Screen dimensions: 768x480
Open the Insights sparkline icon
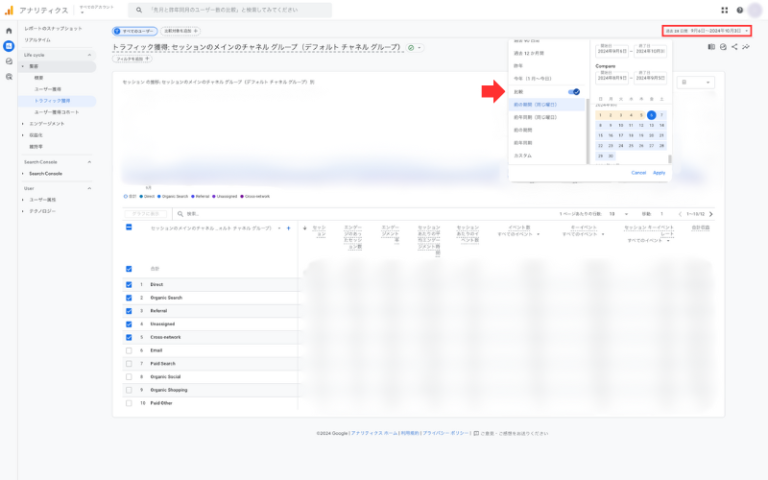[746, 46]
